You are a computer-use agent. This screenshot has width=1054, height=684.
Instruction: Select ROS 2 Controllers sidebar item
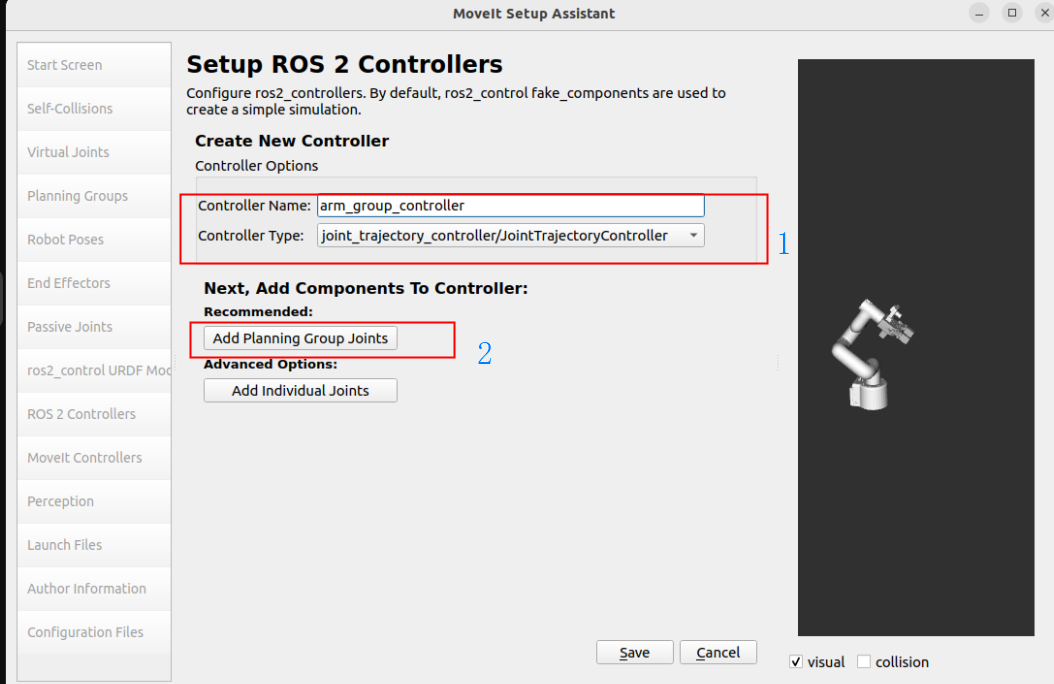pyautogui.click(x=94, y=415)
